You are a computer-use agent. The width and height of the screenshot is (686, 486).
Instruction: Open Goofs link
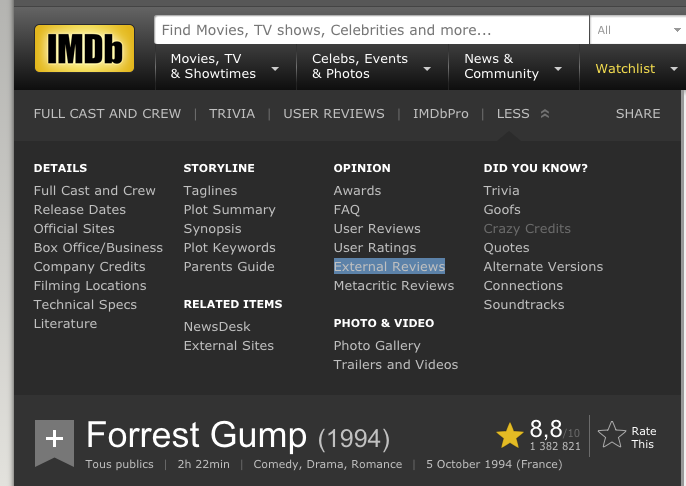point(502,210)
